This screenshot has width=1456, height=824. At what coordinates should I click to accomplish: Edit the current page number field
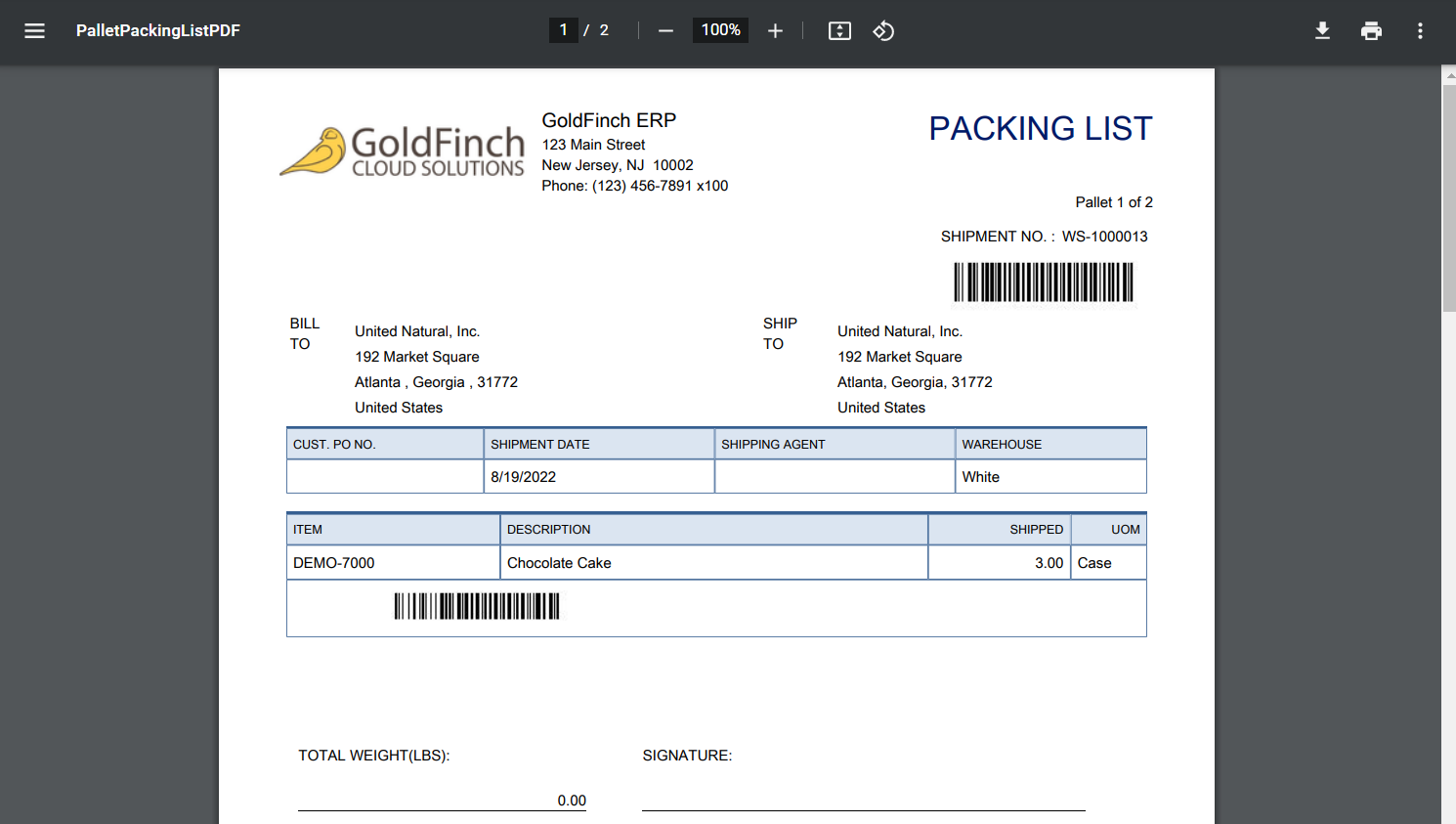point(563,30)
